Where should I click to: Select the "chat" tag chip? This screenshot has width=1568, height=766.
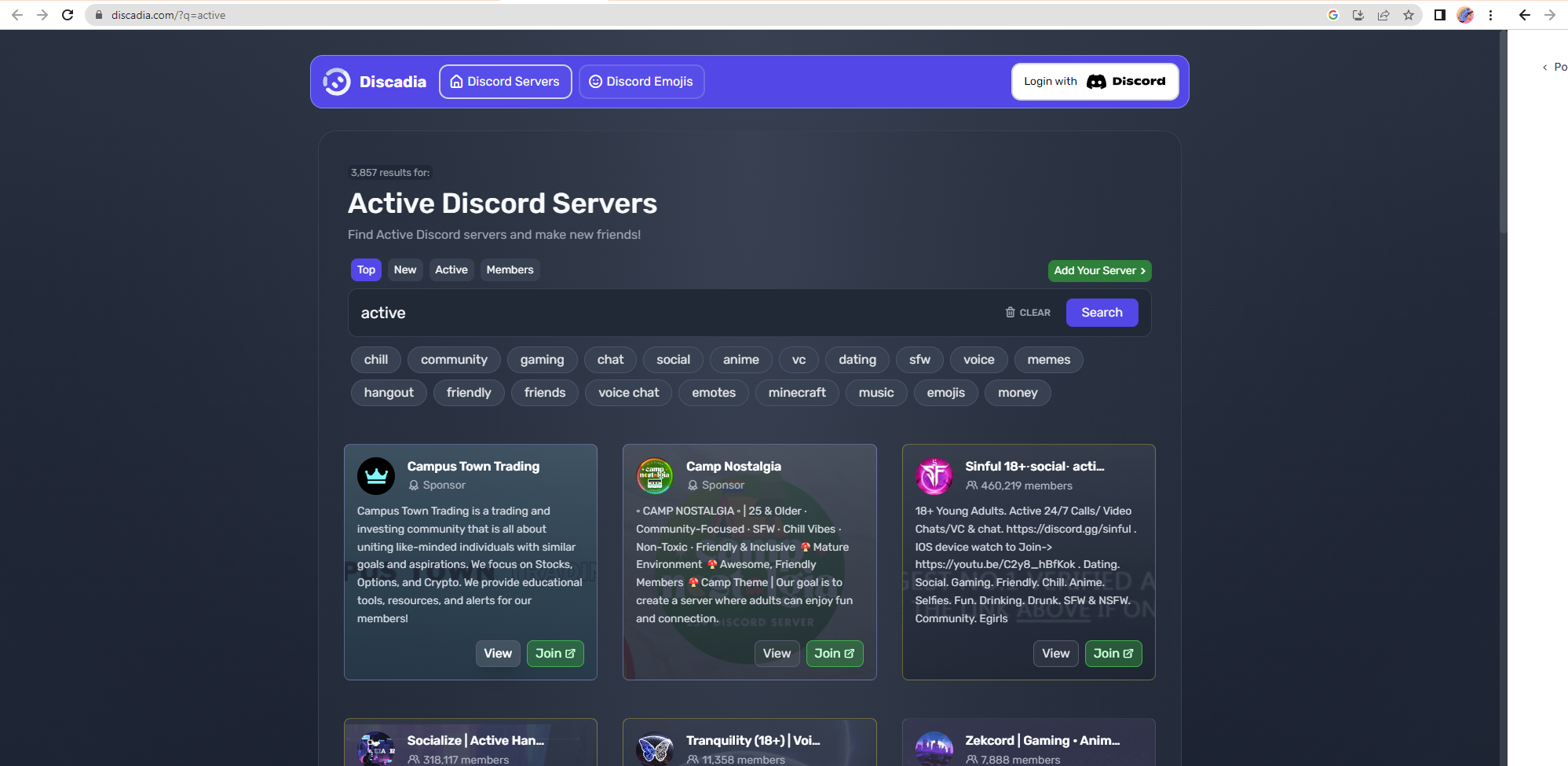click(610, 360)
